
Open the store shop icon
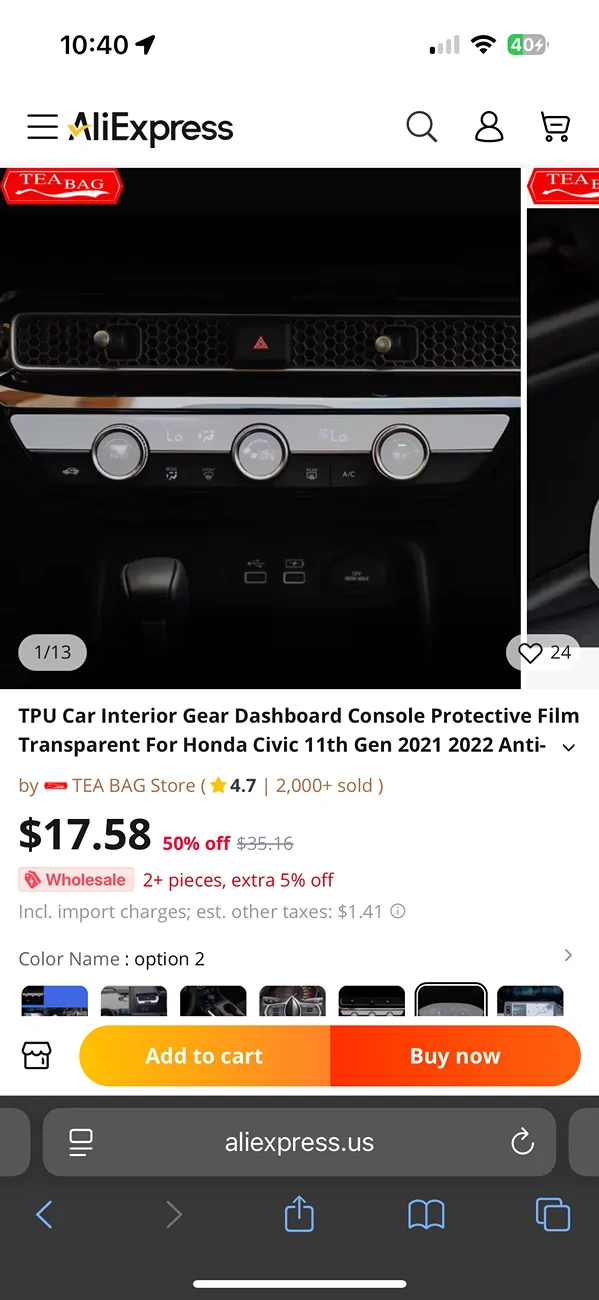(x=37, y=1055)
